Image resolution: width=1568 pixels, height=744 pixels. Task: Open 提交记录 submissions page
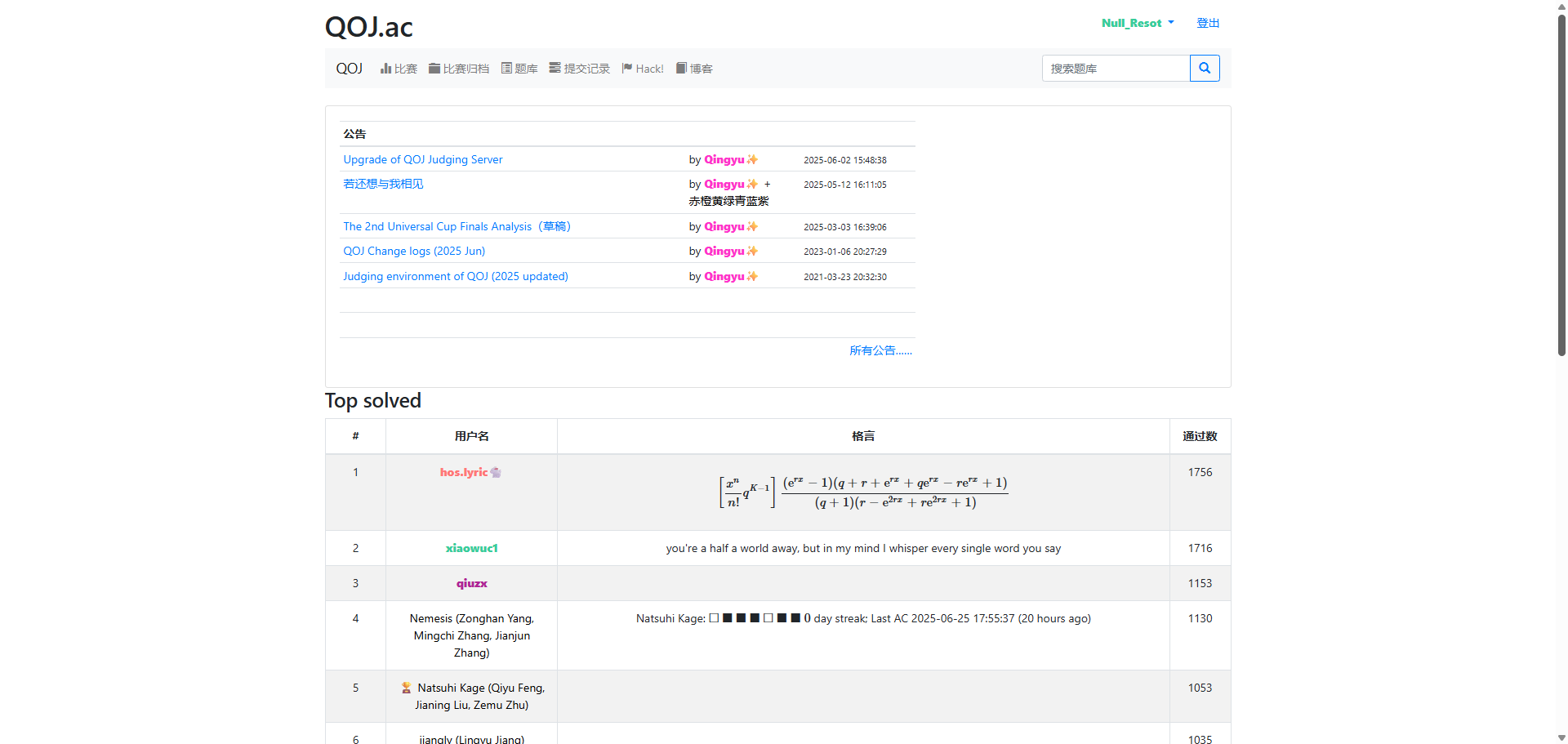tap(580, 69)
